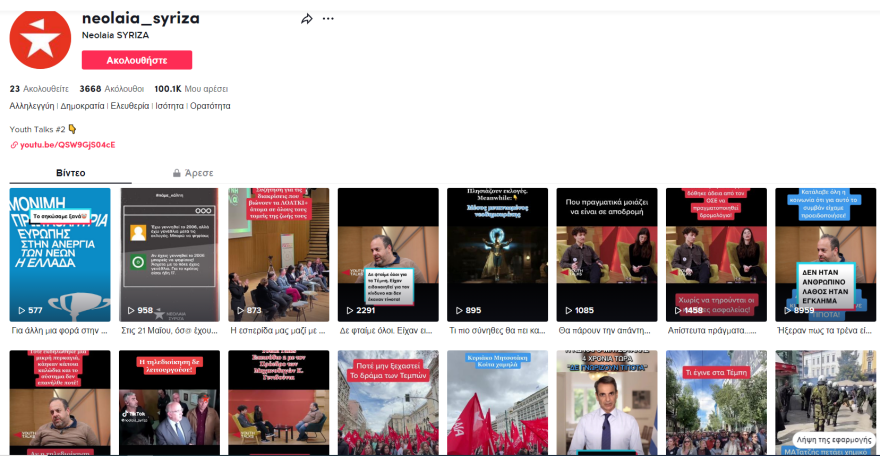Image resolution: width=880 pixels, height=456 pixels.
Task: Click the share arrow icon beside the username
Action: click(307, 19)
